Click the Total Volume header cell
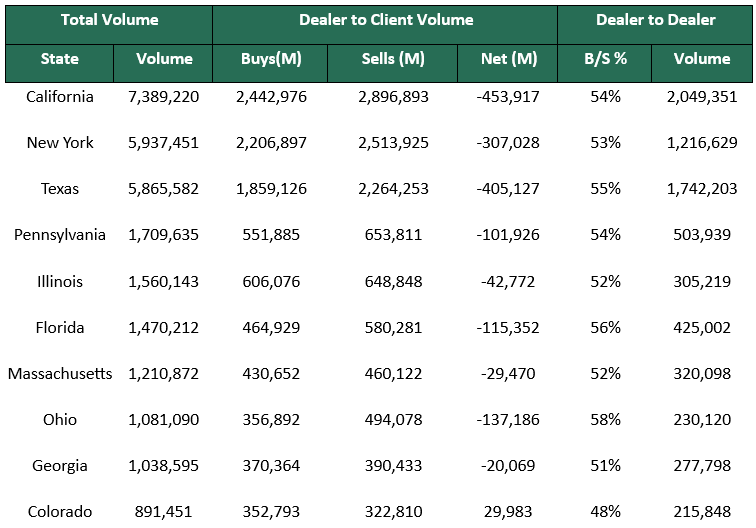Viewport: 756px width, 528px height. pyautogui.click(x=109, y=20)
